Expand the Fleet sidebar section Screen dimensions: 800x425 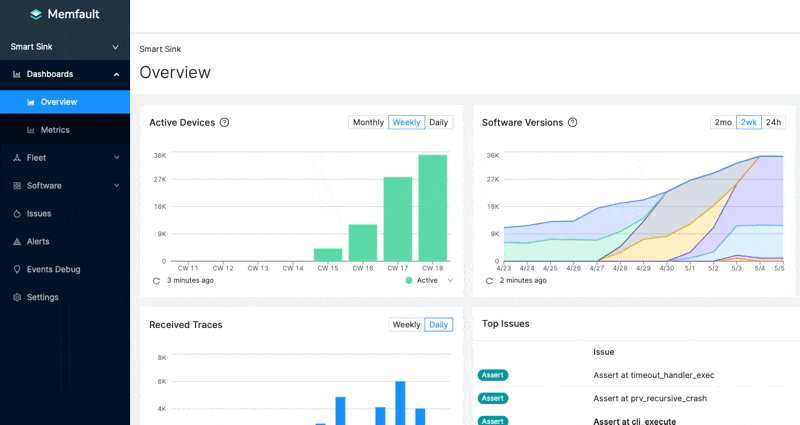pos(64,158)
